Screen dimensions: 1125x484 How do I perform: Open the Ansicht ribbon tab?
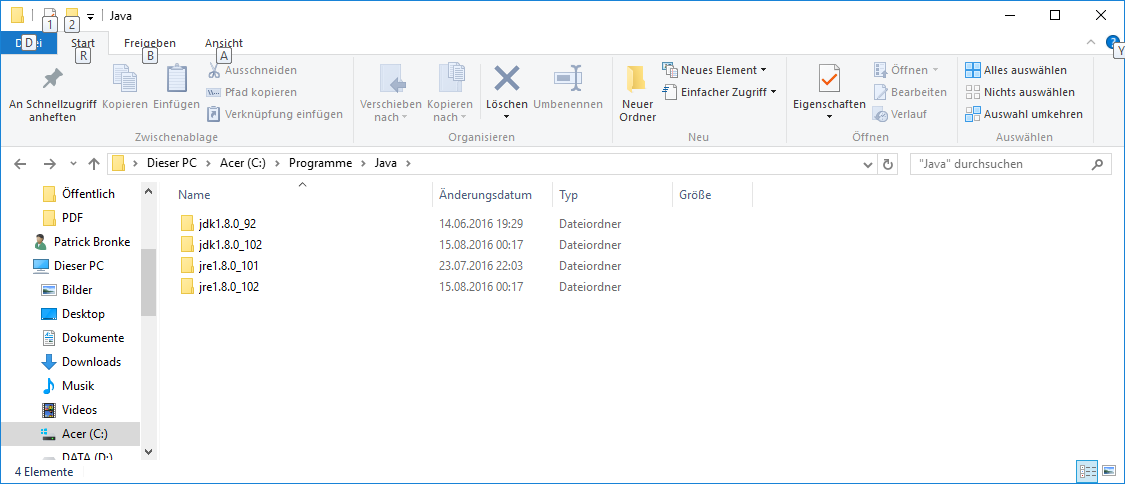point(224,43)
